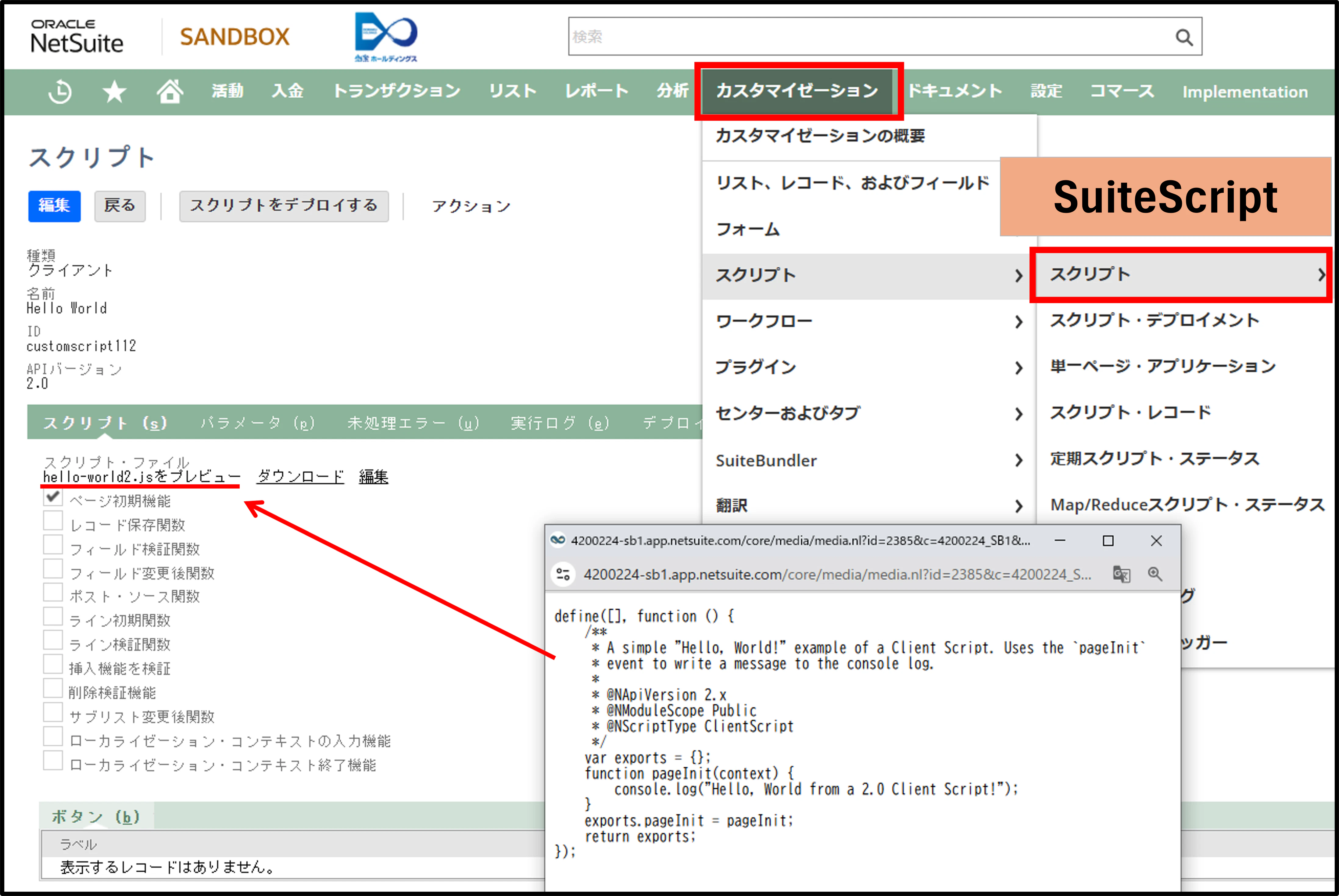Go to the home icon

[170, 91]
